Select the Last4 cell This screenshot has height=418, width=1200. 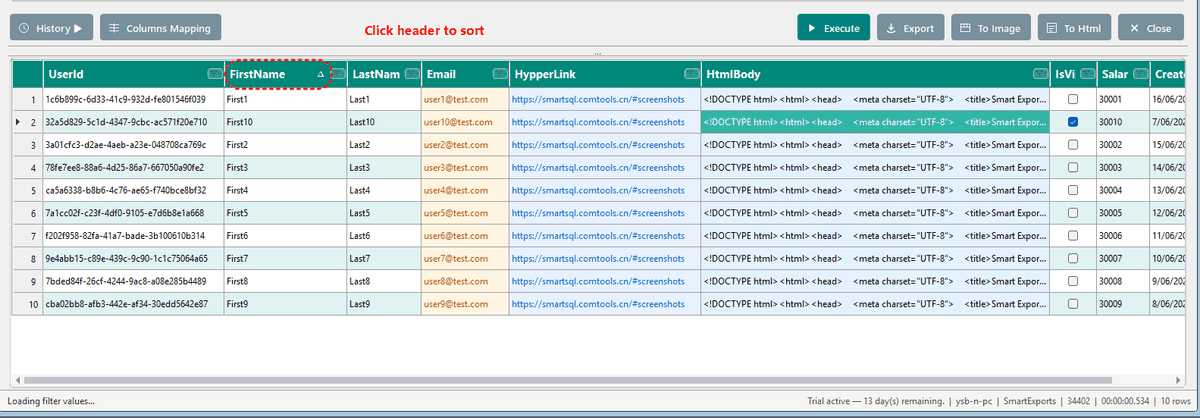(383, 190)
